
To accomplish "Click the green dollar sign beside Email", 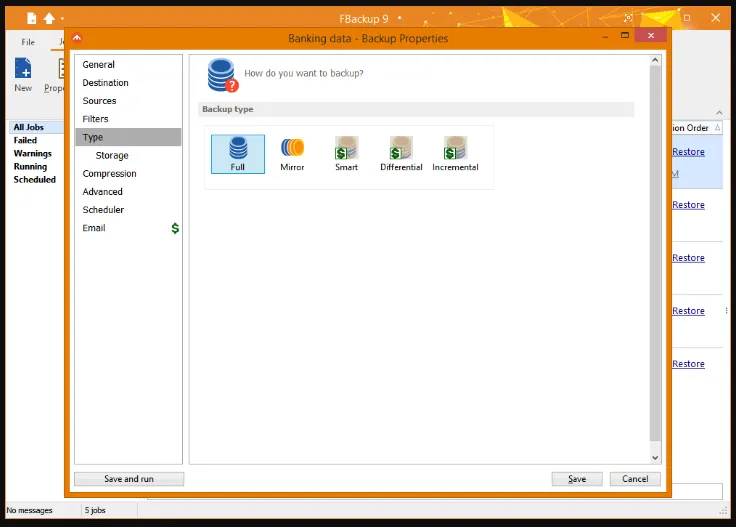I will 175,228.
